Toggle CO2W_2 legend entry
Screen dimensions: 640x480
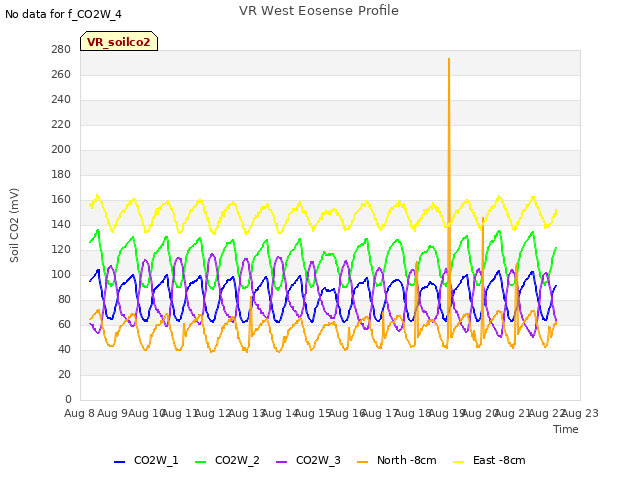tap(227, 460)
